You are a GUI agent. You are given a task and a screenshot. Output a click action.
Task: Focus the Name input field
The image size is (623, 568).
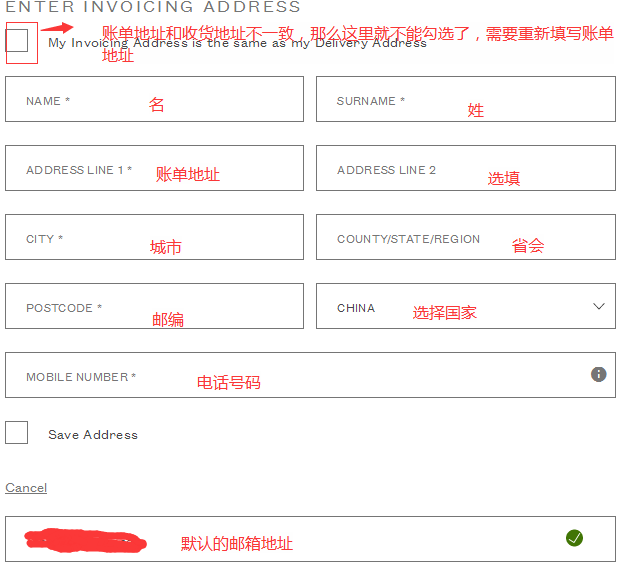pyautogui.click(x=154, y=100)
